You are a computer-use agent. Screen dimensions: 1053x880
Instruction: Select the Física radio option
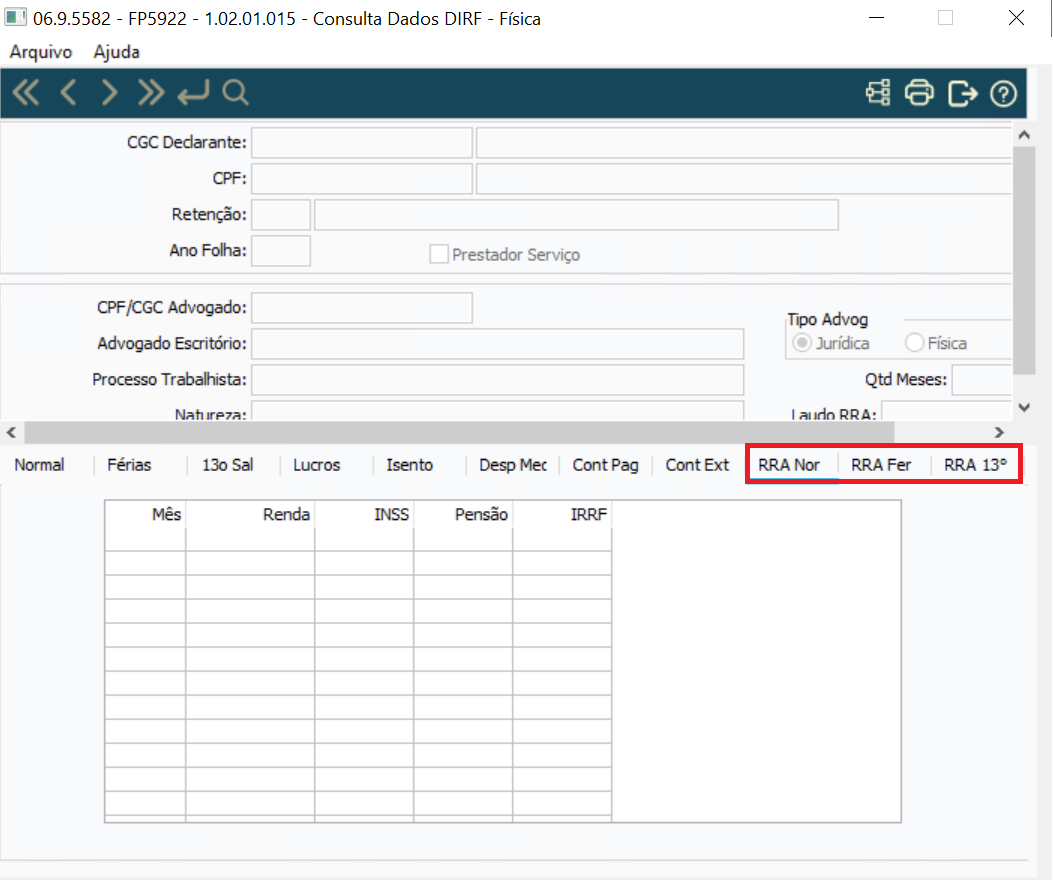tap(914, 343)
